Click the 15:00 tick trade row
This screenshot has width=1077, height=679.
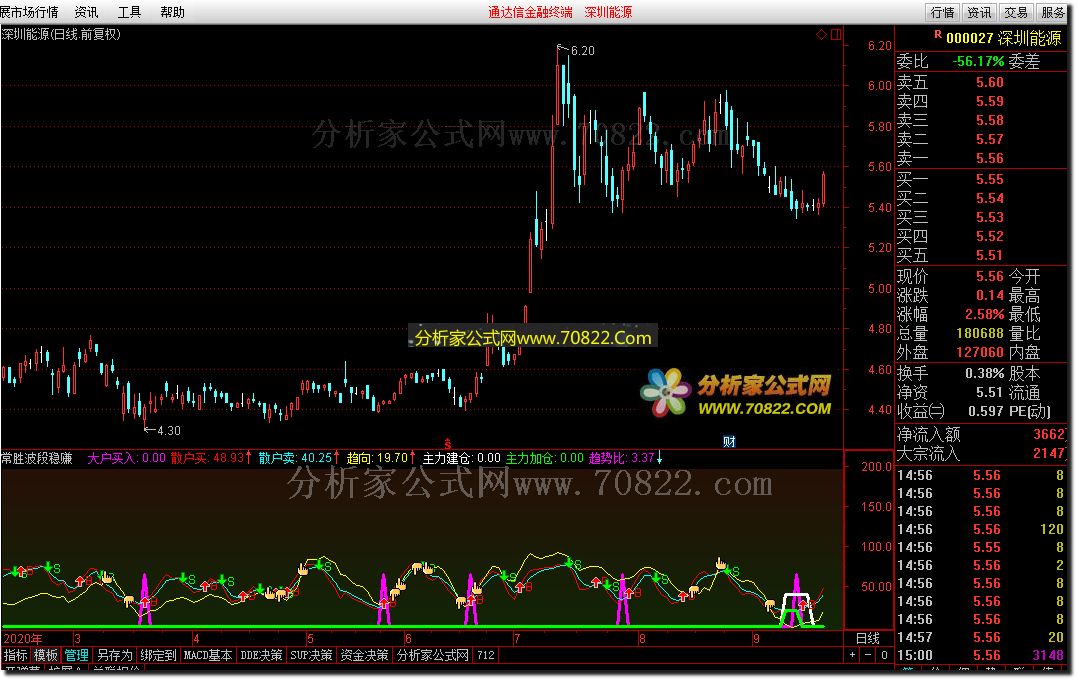(x=981, y=655)
